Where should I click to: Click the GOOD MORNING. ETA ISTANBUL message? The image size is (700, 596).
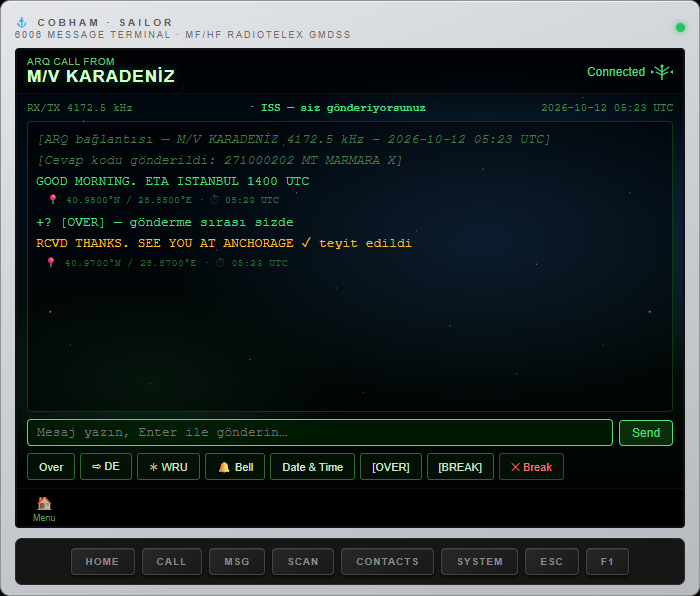172,181
